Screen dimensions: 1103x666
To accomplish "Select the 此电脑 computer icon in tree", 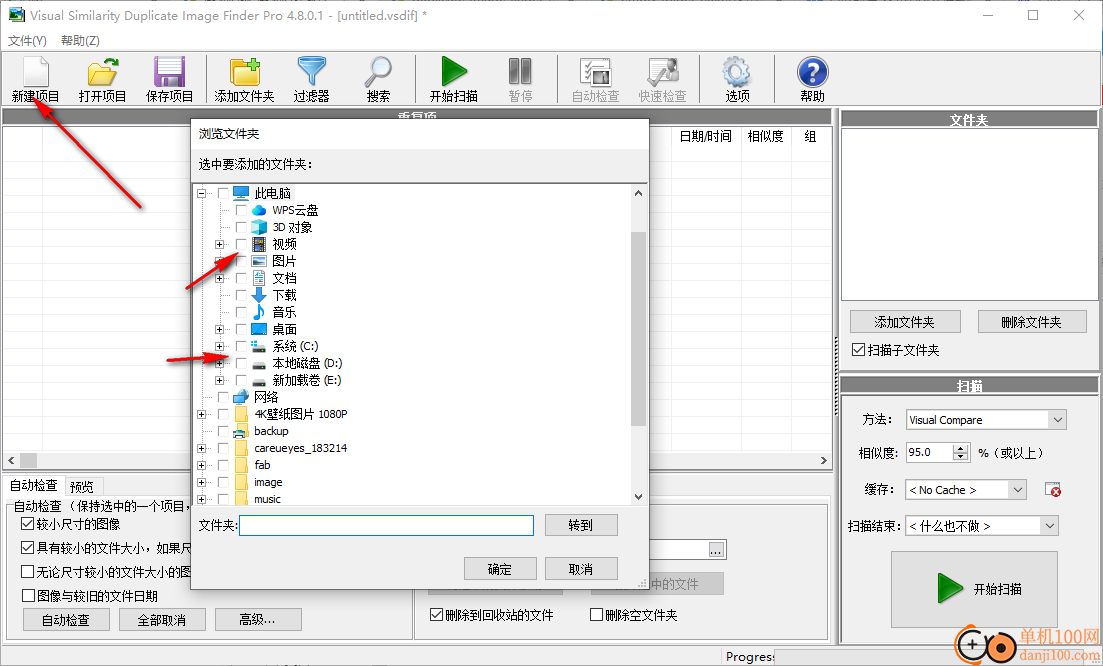I will 241,193.
